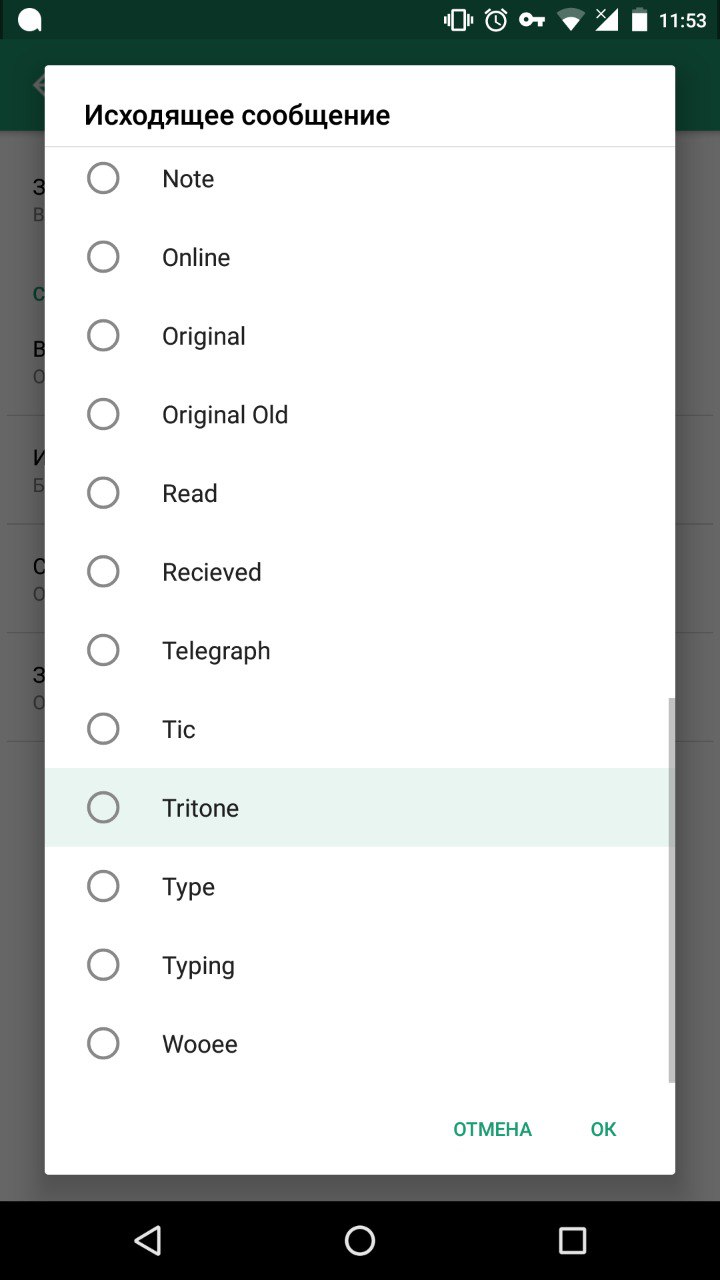Click the dialog's vertical scrollbar

tap(671, 890)
